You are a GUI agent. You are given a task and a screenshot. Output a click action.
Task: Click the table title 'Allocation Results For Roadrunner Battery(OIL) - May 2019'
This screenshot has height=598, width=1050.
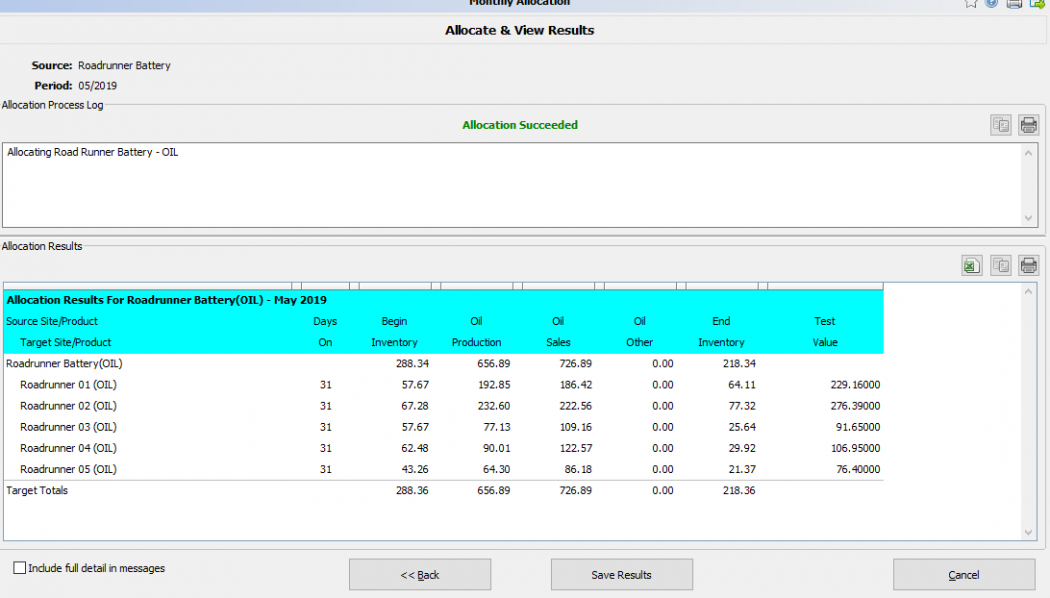click(167, 300)
